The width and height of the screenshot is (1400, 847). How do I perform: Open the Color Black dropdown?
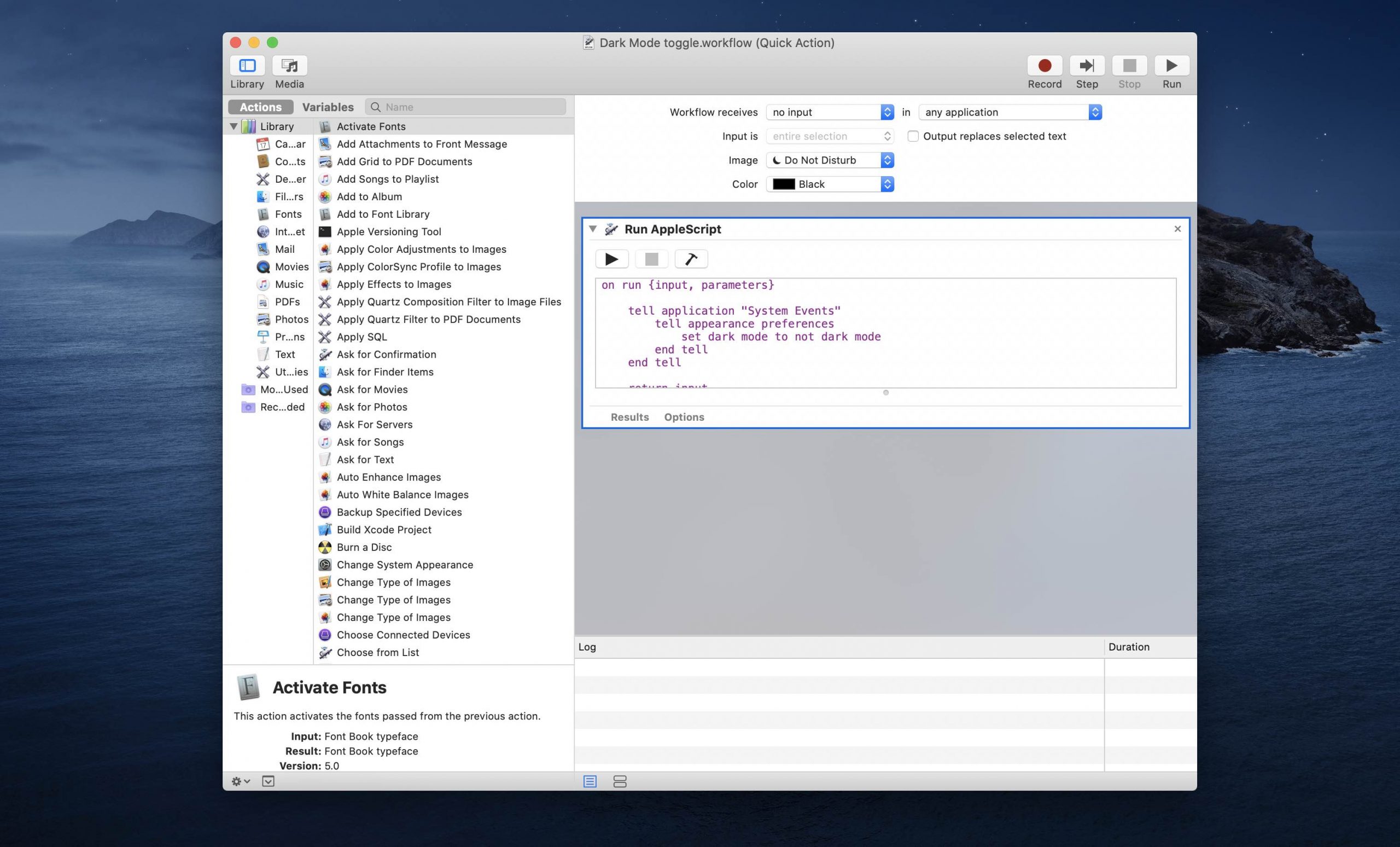(830, 184)
